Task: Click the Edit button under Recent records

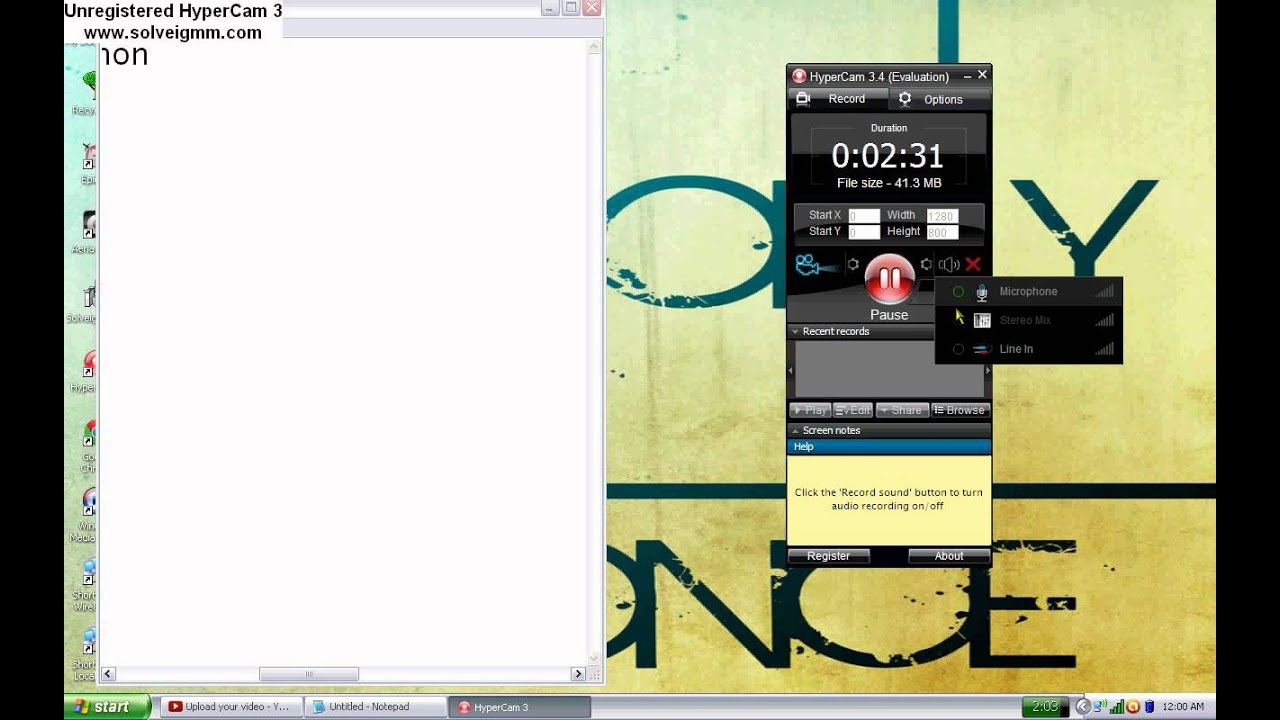Action: pyautogui.click(x=853, y=410)
